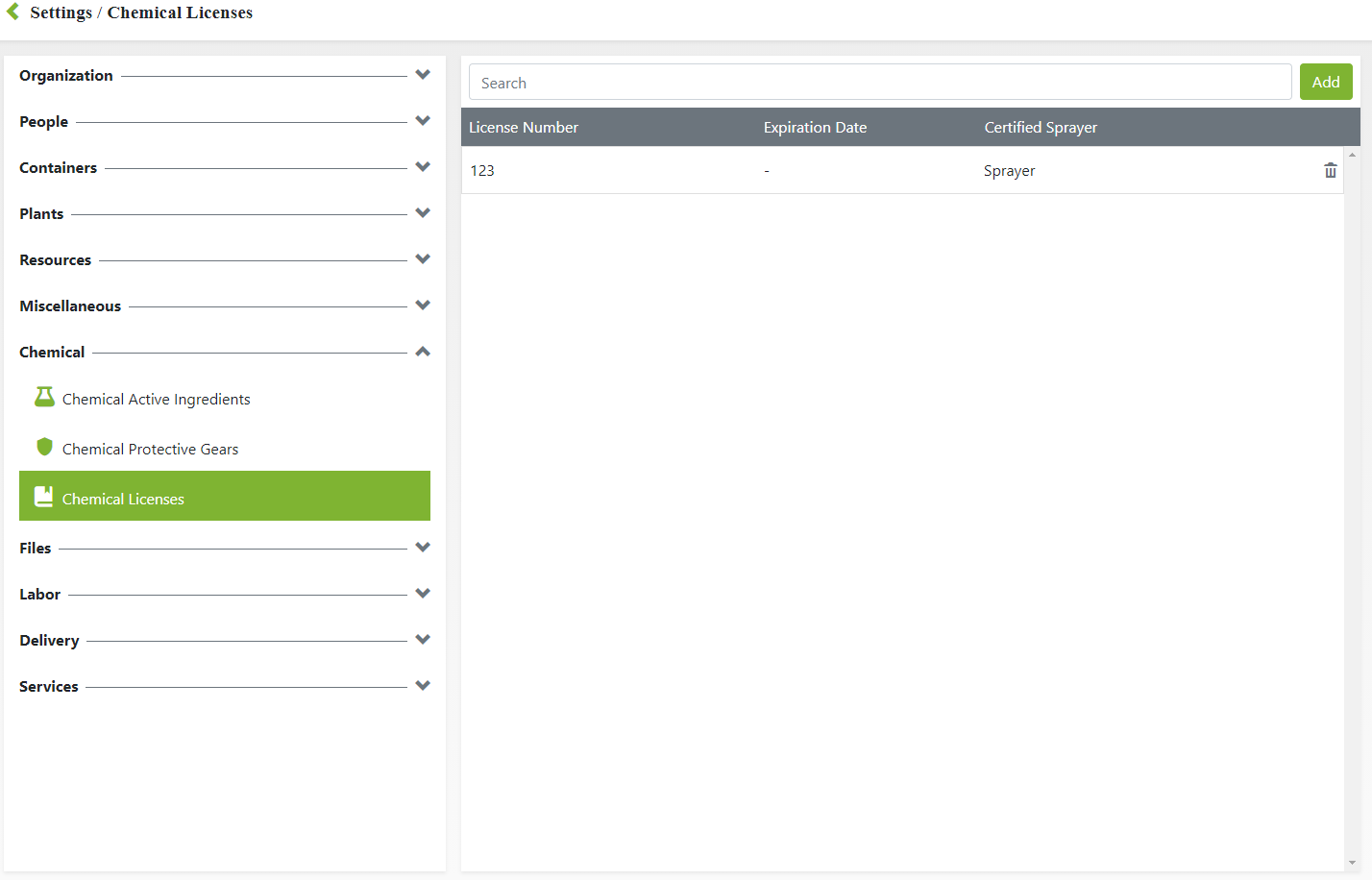Collapse the Chemical section

[x=422, y=352]
